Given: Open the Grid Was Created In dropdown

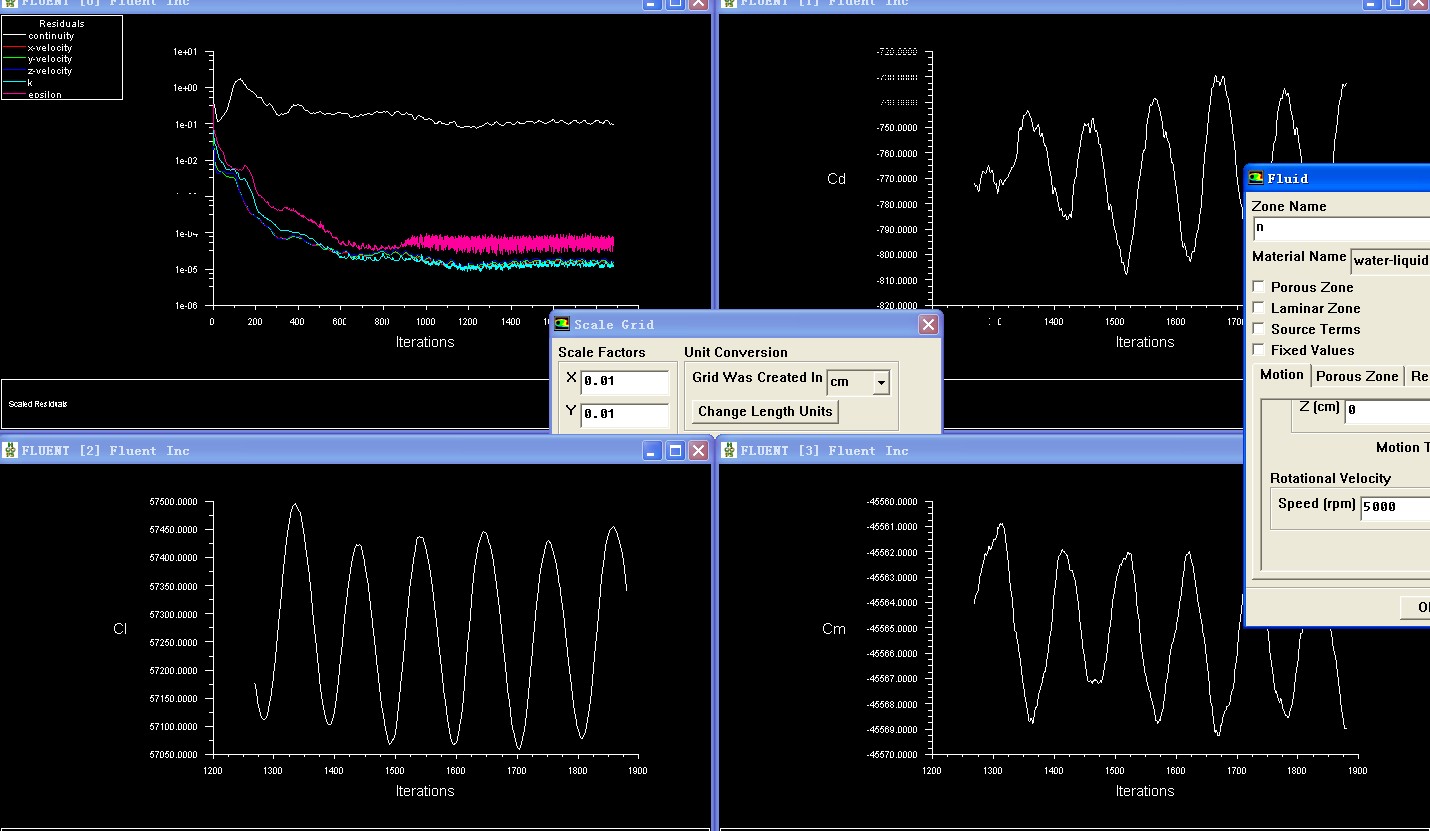Looking at the screenshot, I should point(880,382).
